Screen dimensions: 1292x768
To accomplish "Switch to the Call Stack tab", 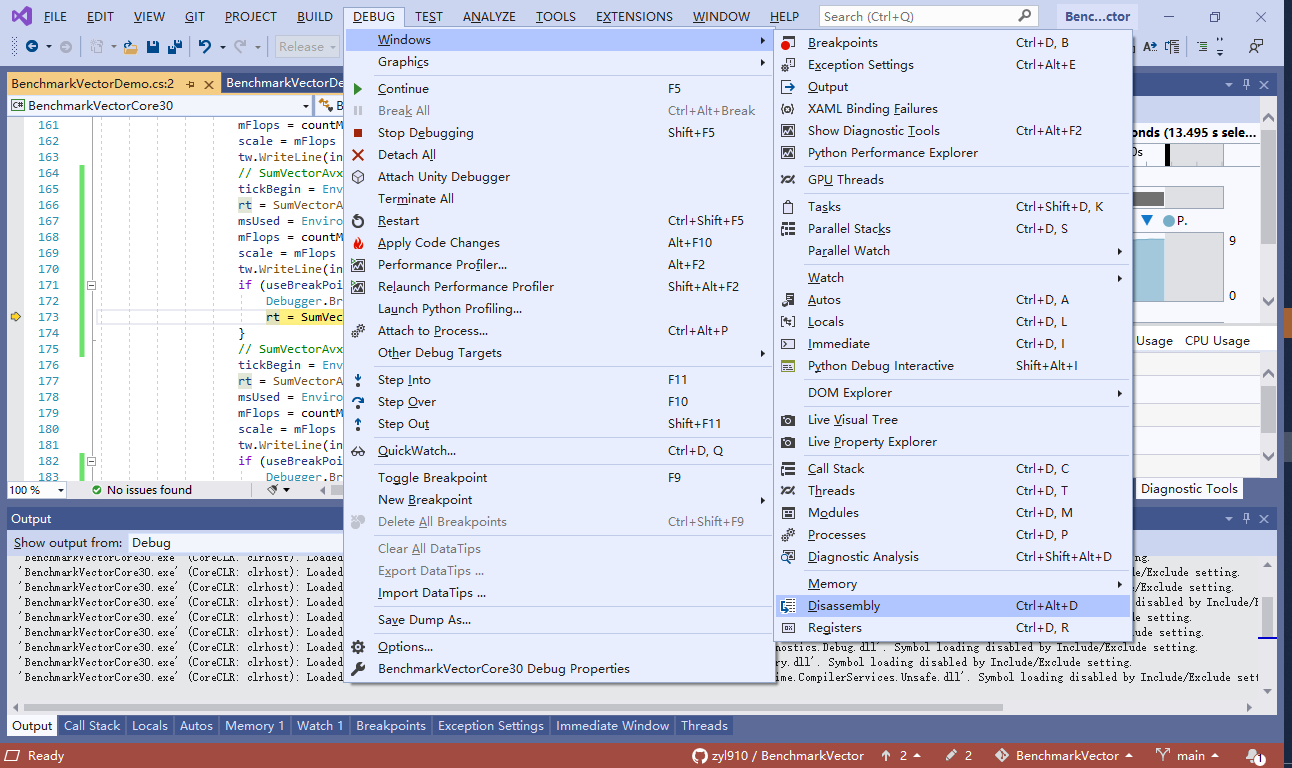I will [x=92, y=726].
